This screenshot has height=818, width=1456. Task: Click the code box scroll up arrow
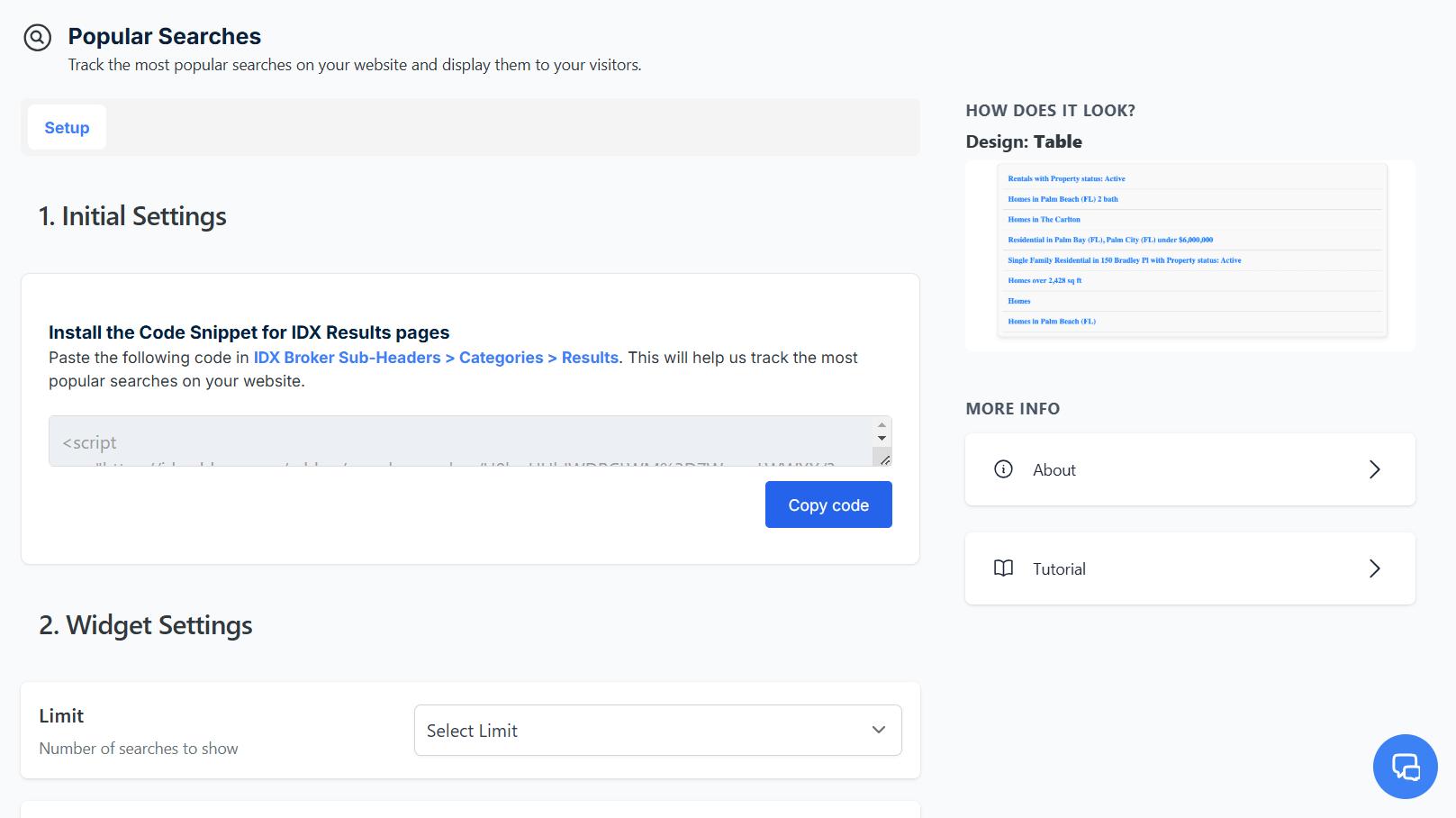click(882, 424)
